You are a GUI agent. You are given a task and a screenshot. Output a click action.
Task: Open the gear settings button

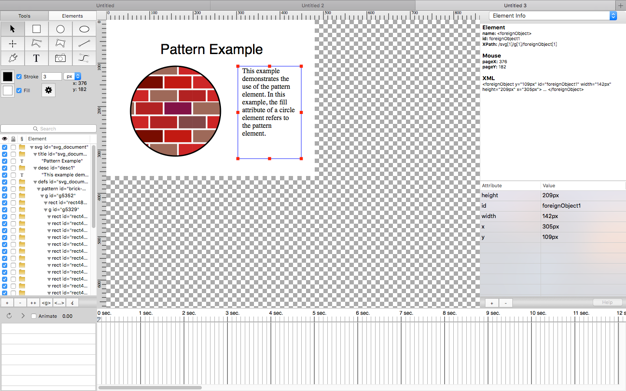point(48,90)
